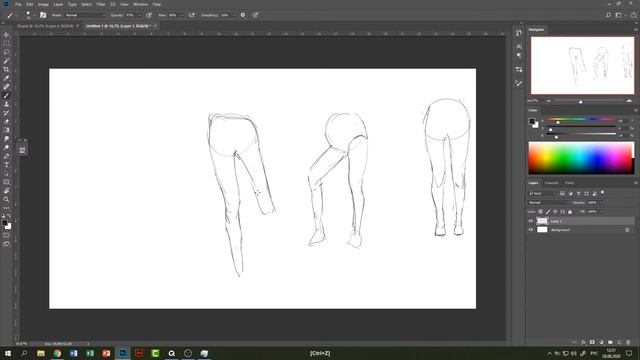640x360 pixels.
Task: Click the Layer 1 thumbnail
Action: 542,221
